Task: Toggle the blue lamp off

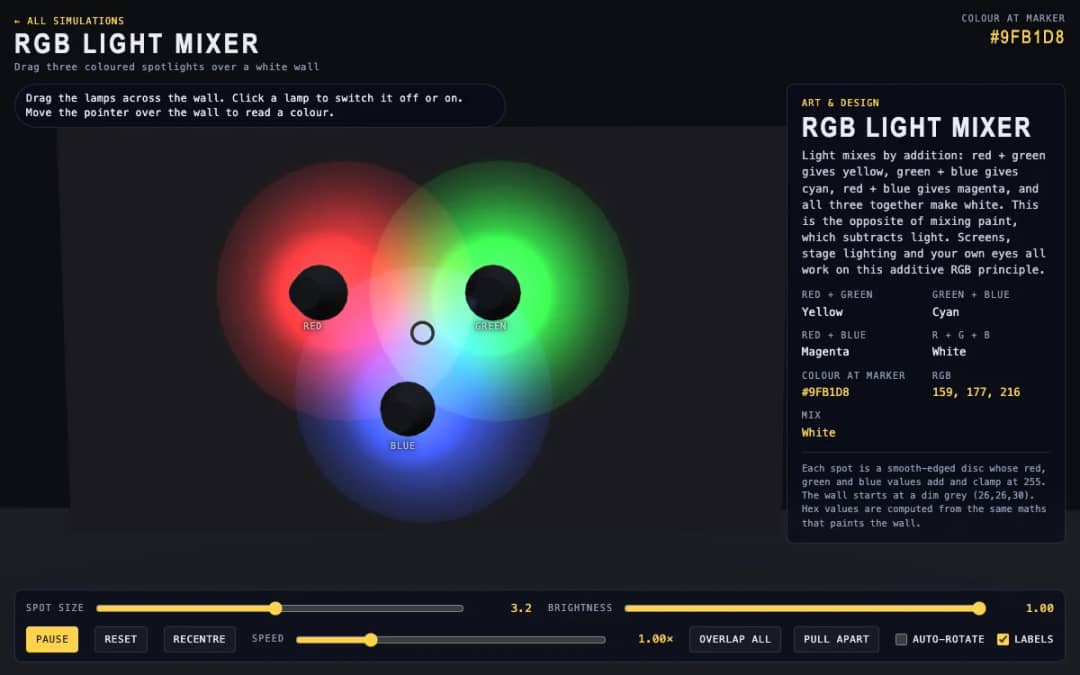Action: point(407,409)
